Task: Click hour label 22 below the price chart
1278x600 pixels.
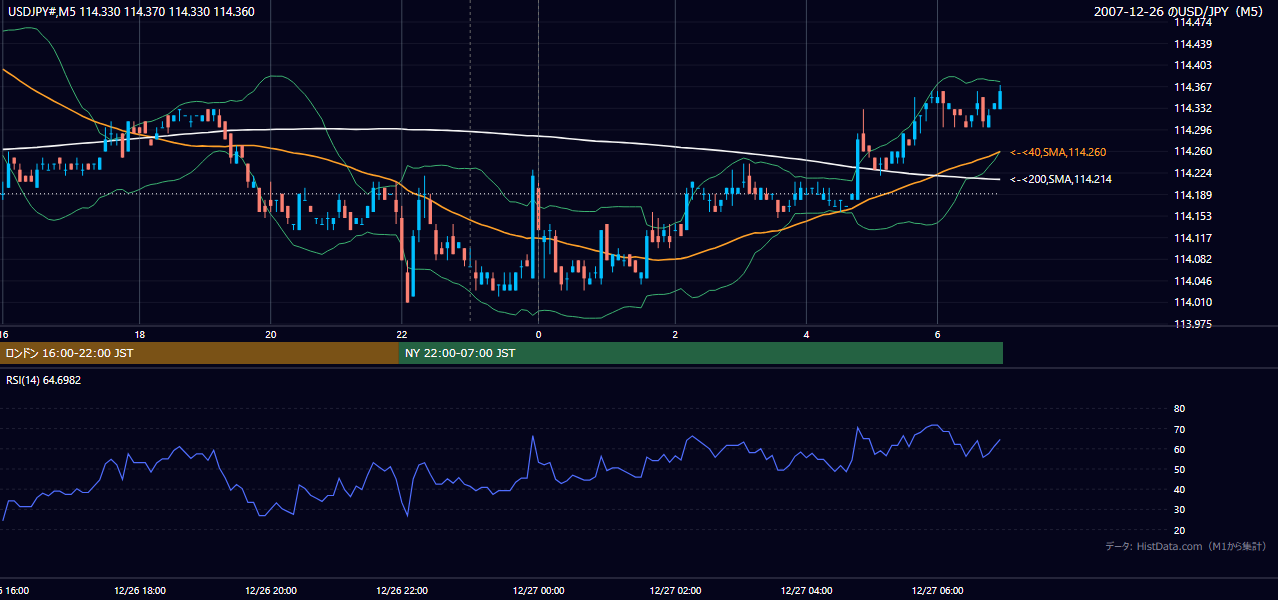Action: (x=401, y=334)
